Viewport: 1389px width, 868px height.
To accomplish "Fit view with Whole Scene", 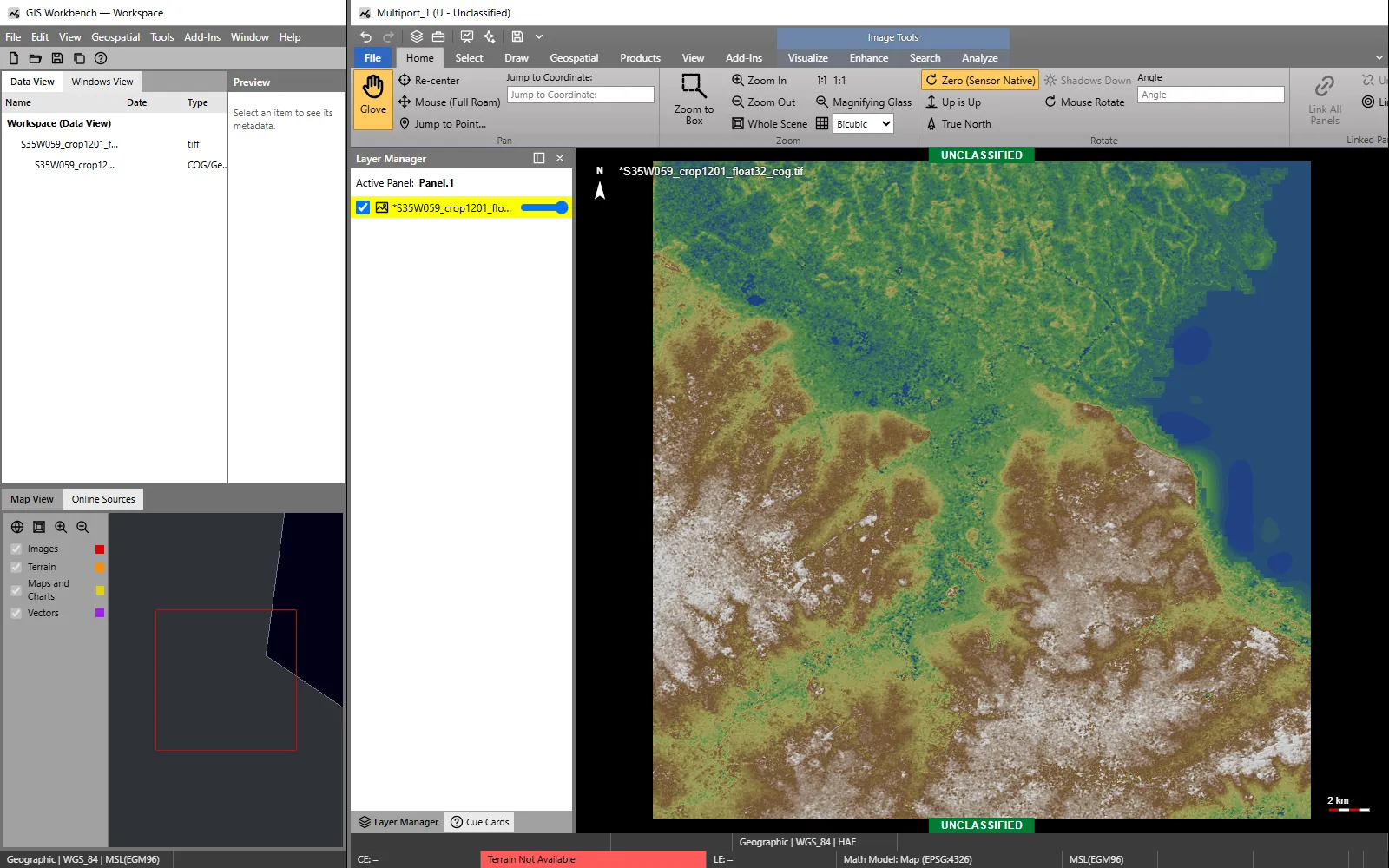I will coord(769,123).
